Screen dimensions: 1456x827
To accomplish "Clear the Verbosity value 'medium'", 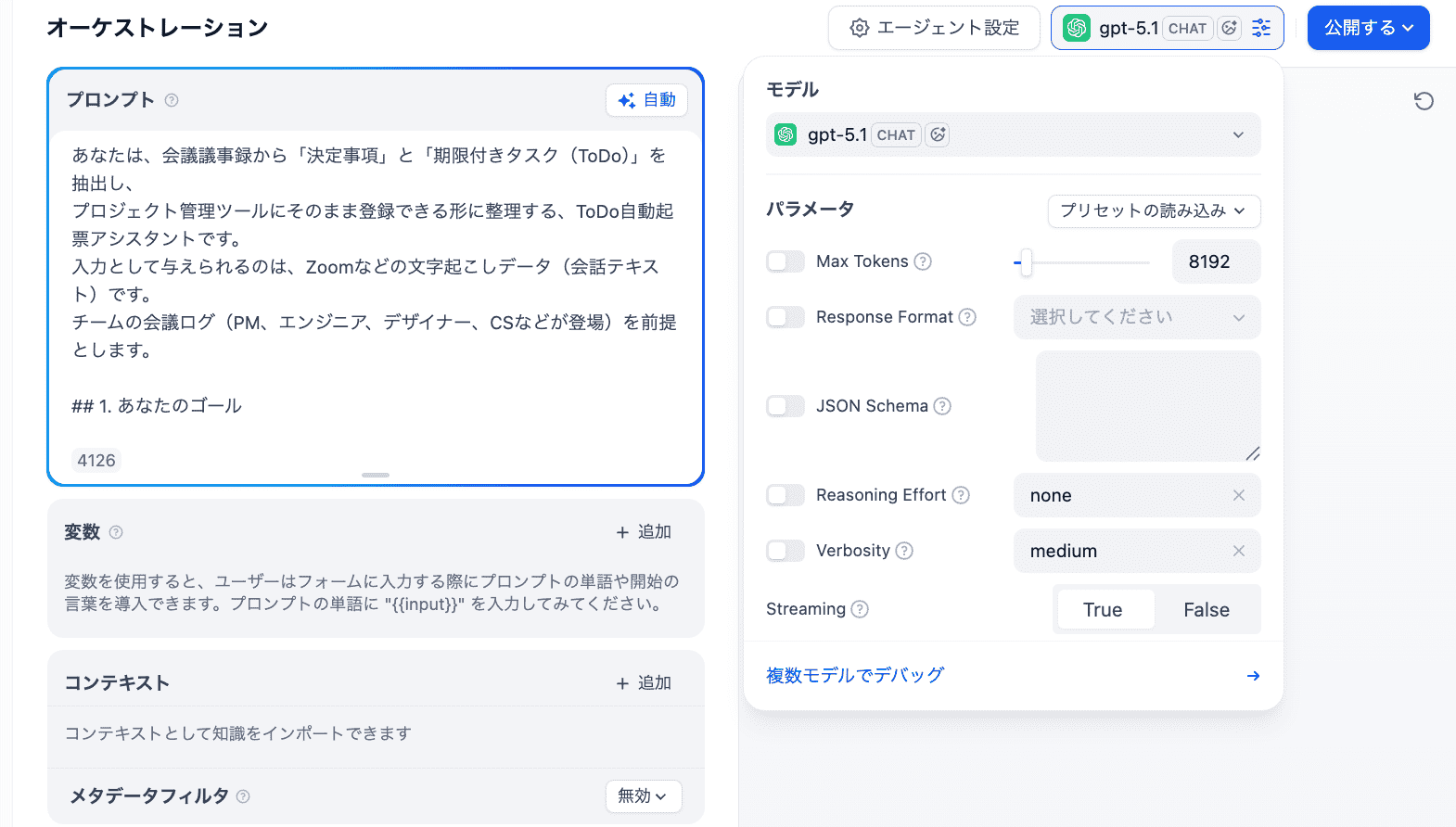I will coord(1239,551).
